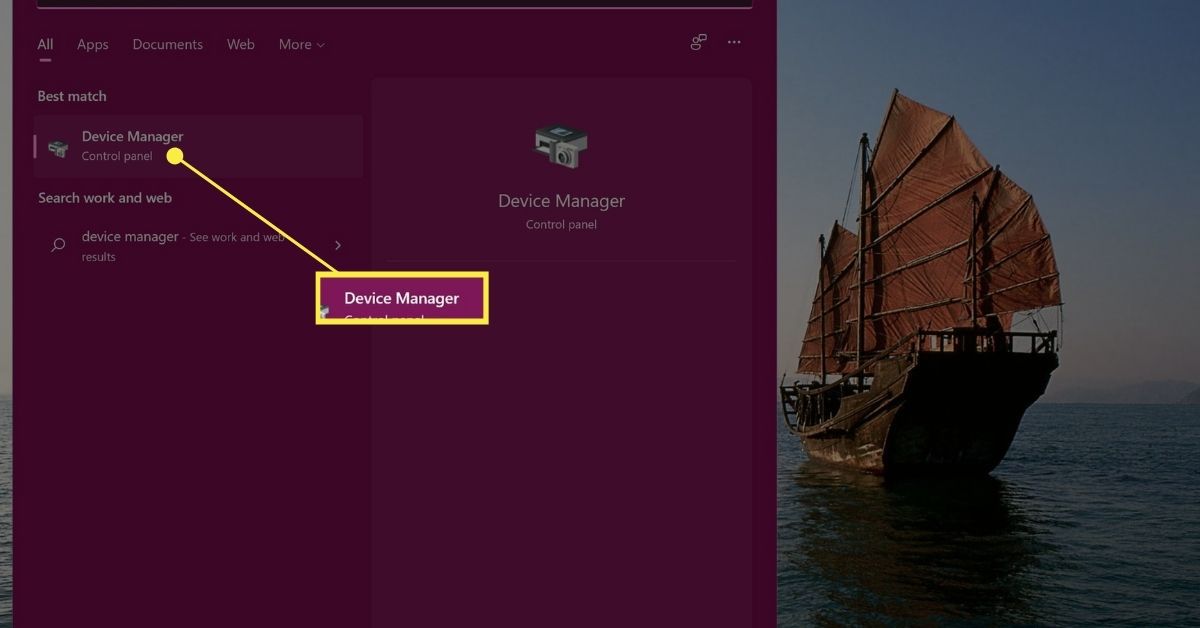Click the Device Manager icon in best match
Viewport: 1200px width, 628px height.
point(59,147)
